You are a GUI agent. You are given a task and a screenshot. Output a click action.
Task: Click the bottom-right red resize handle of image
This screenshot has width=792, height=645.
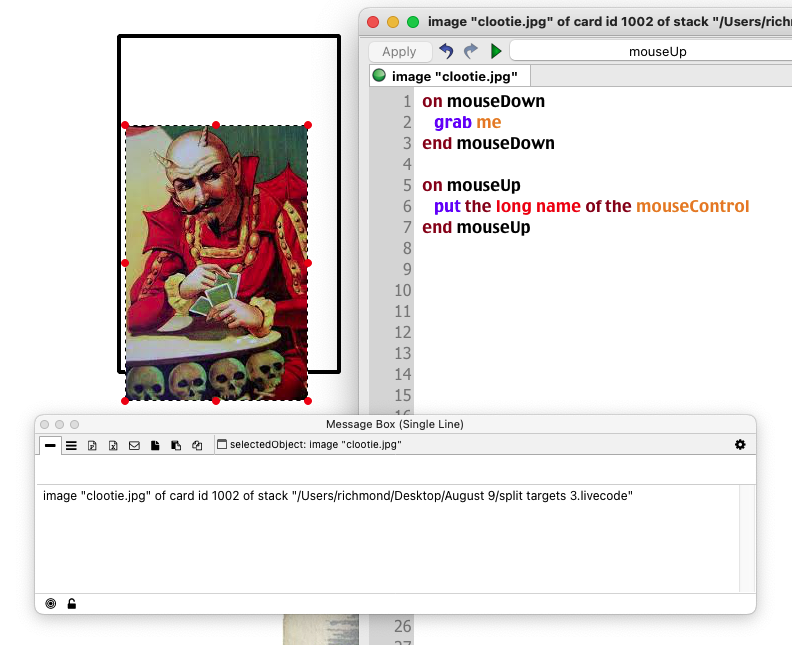click(308, 400)
